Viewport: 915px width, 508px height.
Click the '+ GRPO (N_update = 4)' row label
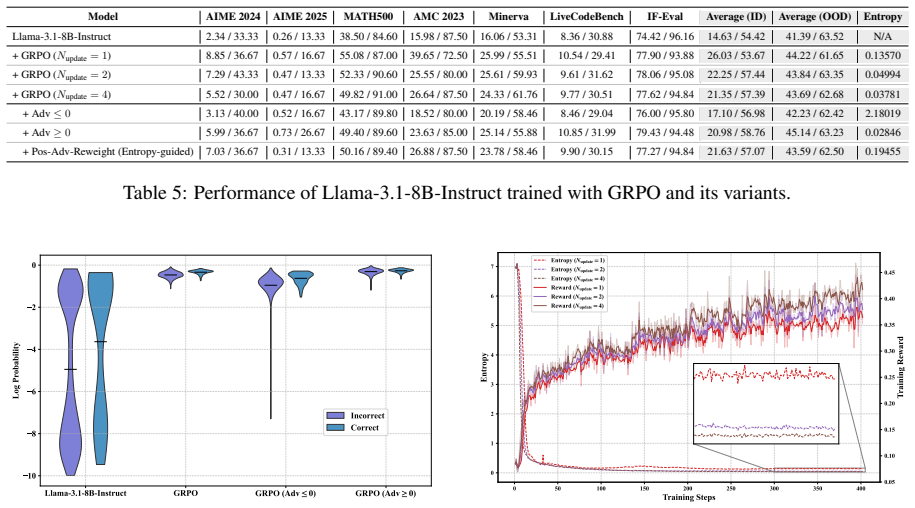(61, 94)
